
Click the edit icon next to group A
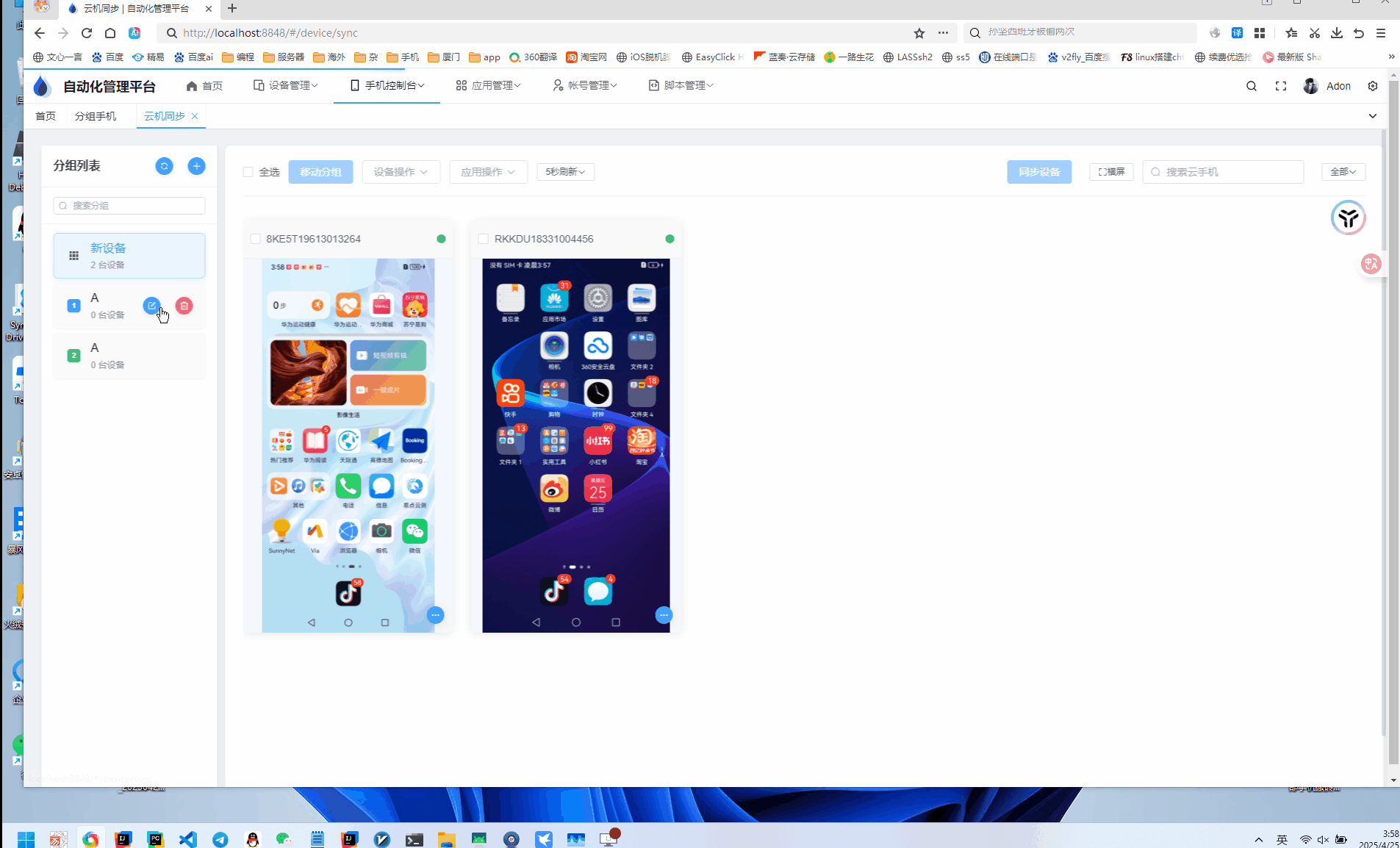[x=151, y=305]
